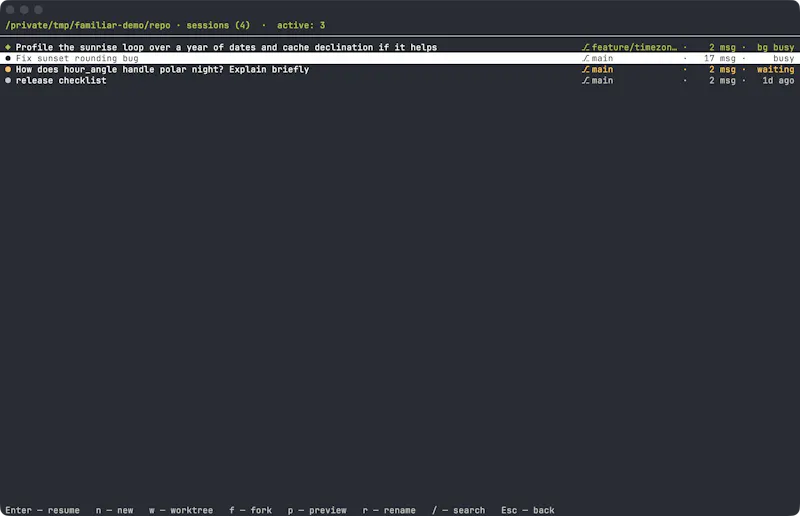This screenshot has width=800, height=516.
Task: Click the /private/tmp/familiar-demo/repo path
Action: coord(88,25)
